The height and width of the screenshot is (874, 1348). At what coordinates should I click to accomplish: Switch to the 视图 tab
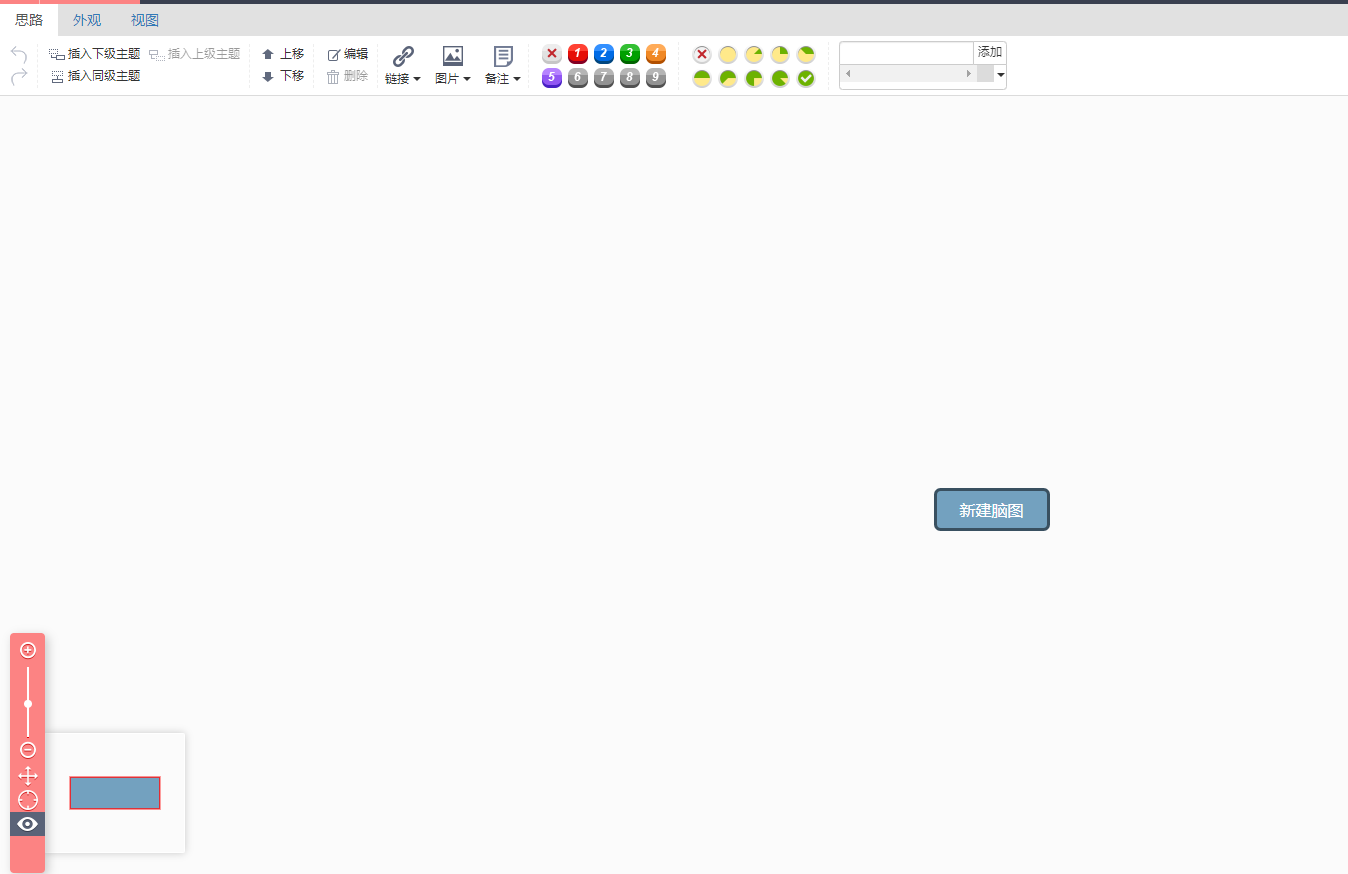pos(145,20)
